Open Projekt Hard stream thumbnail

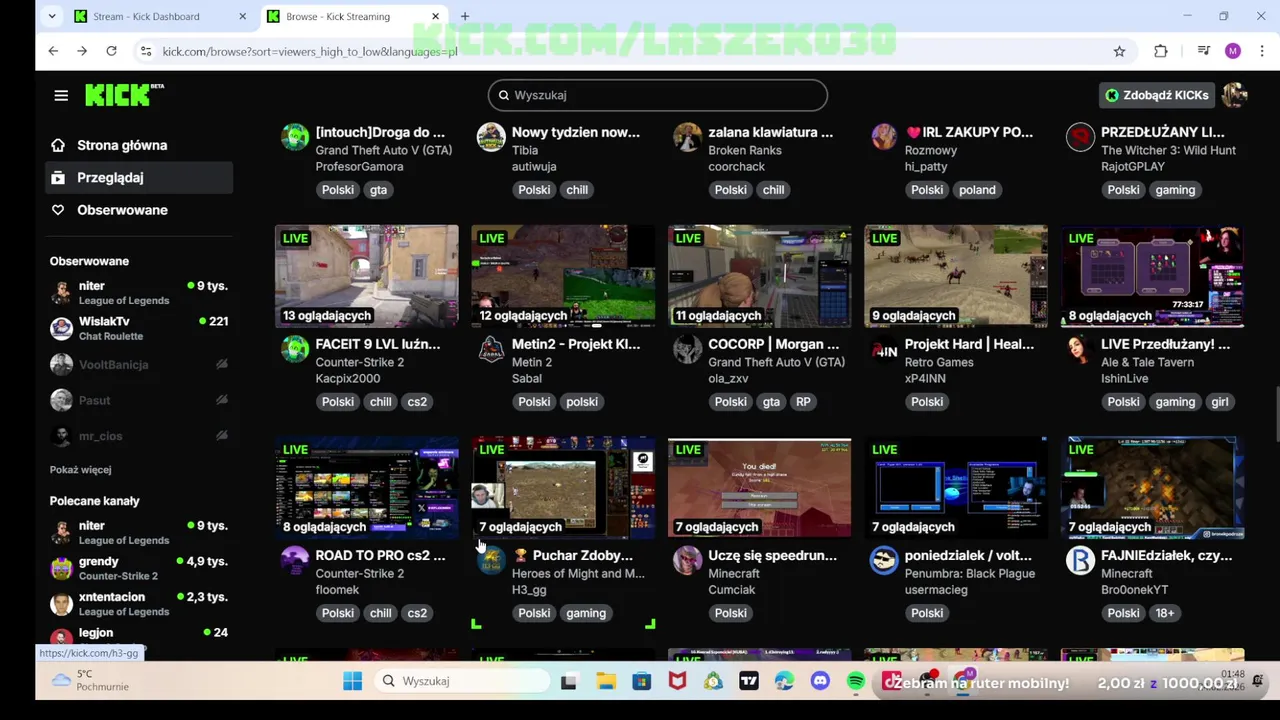click(x=956, y=276)
